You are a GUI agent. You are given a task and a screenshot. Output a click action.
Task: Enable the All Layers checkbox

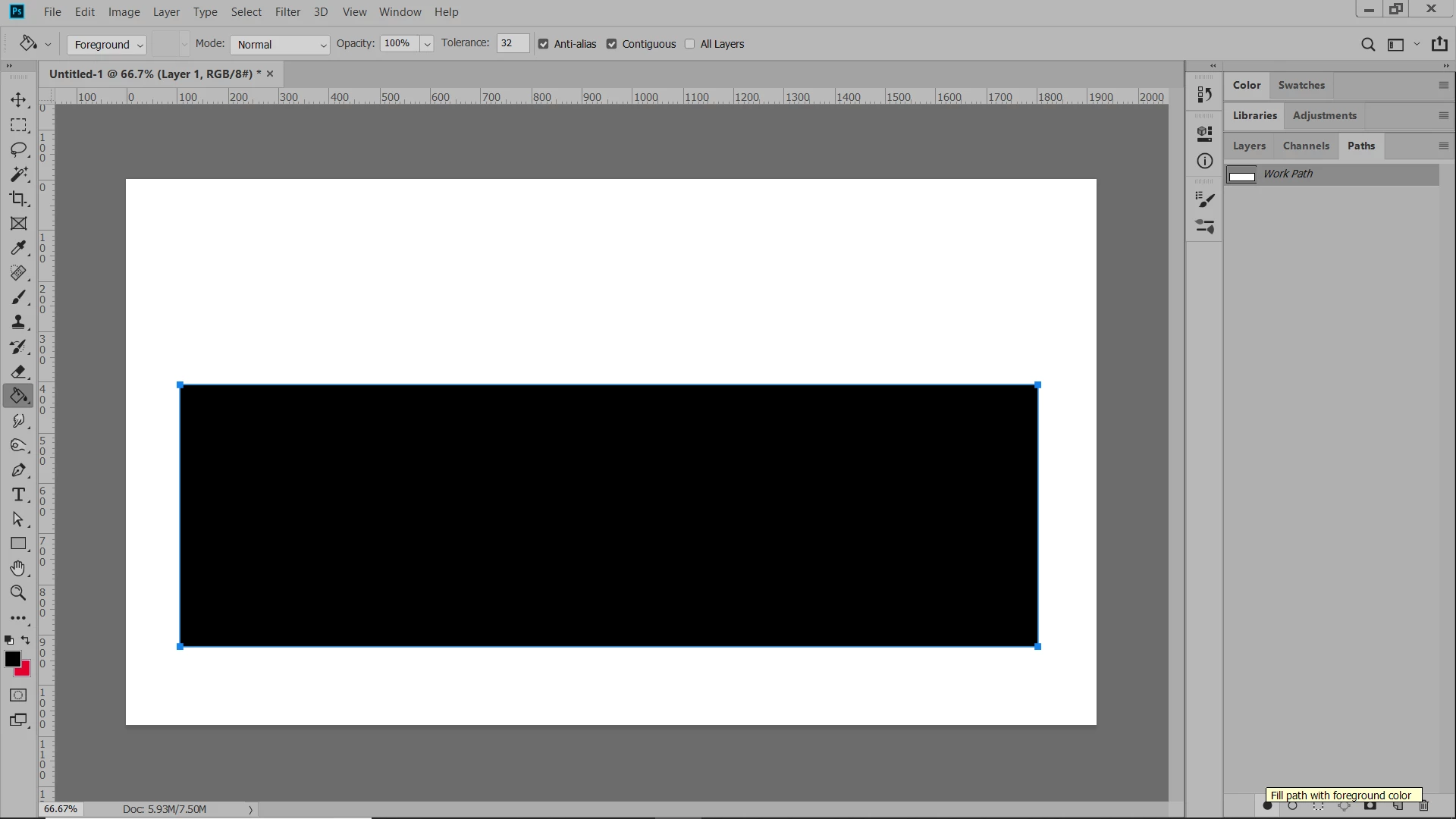pos(690,44)
